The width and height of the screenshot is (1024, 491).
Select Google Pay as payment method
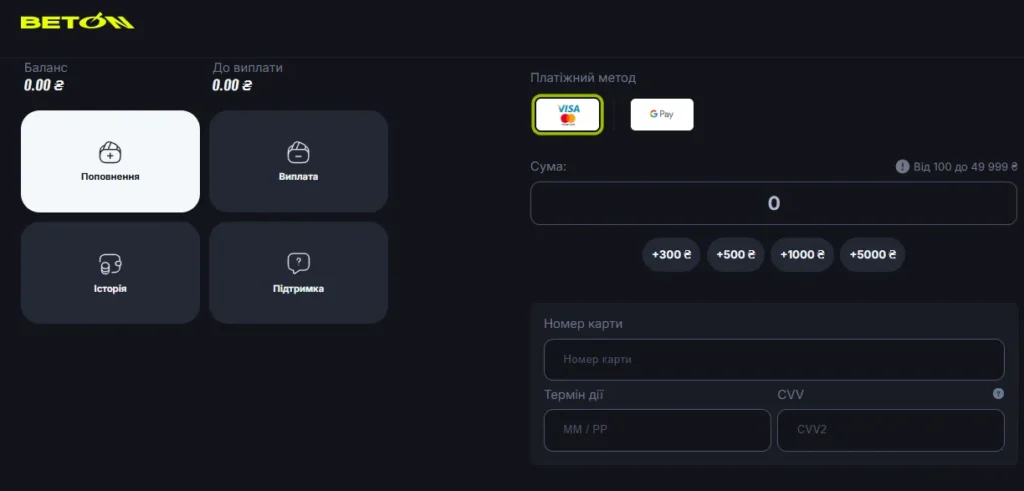[x=661, y=115]
